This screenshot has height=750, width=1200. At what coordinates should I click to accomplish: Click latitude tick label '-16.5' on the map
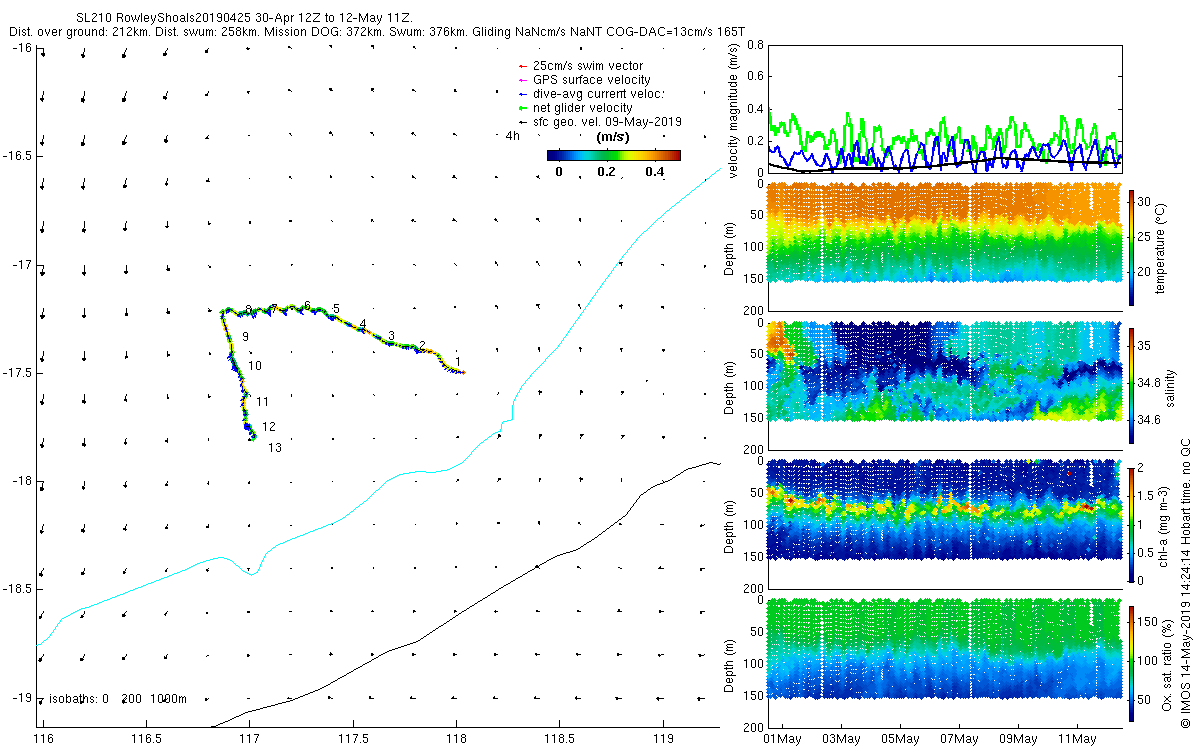(x=17, y=156)
